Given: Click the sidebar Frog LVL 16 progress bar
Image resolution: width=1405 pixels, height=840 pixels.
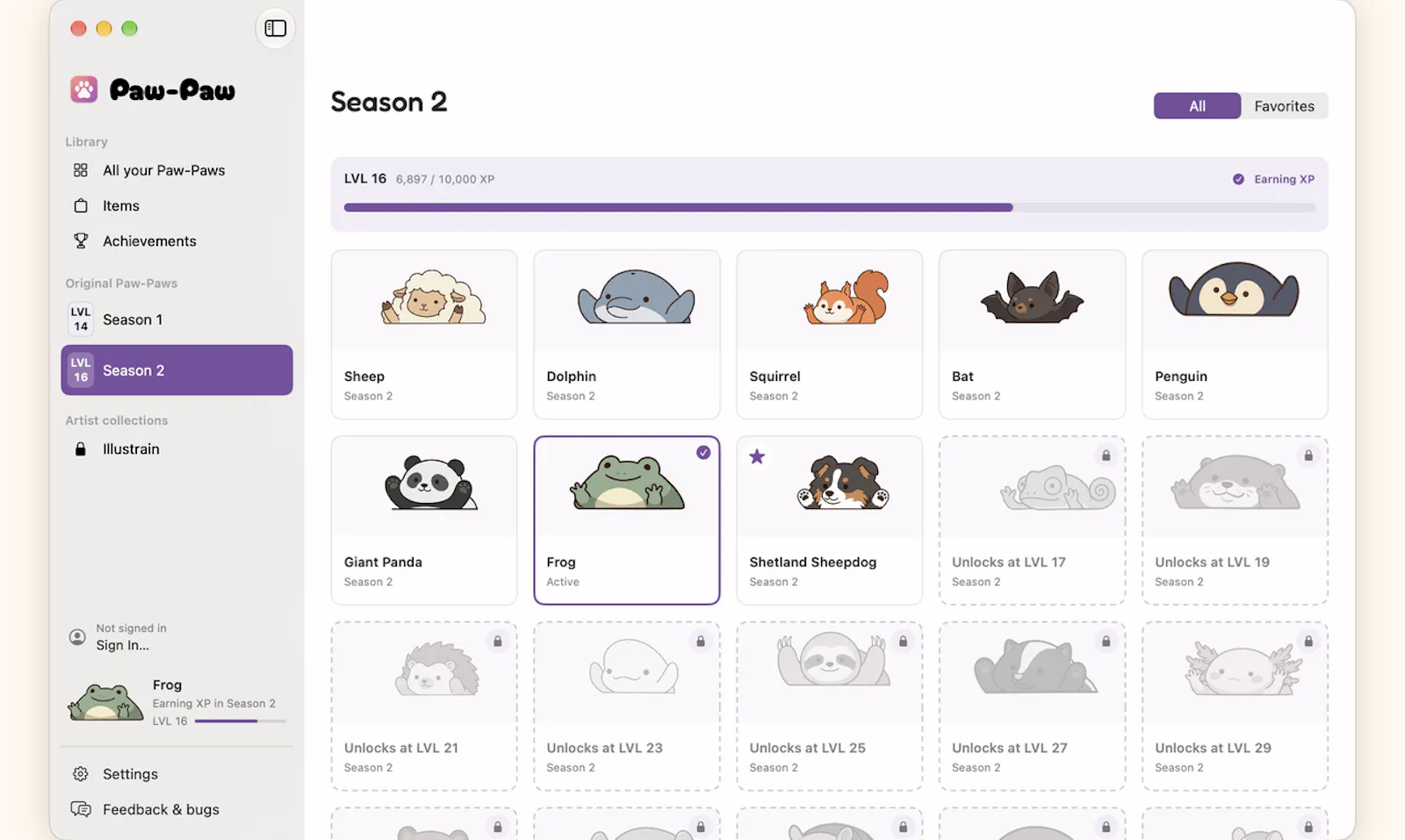Looking at the screenshot, I should tap(241, 722).
